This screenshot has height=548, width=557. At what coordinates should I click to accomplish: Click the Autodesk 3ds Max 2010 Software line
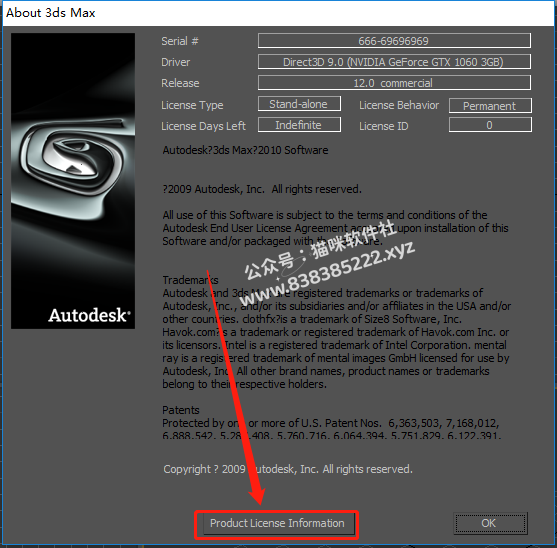[245, 150]
